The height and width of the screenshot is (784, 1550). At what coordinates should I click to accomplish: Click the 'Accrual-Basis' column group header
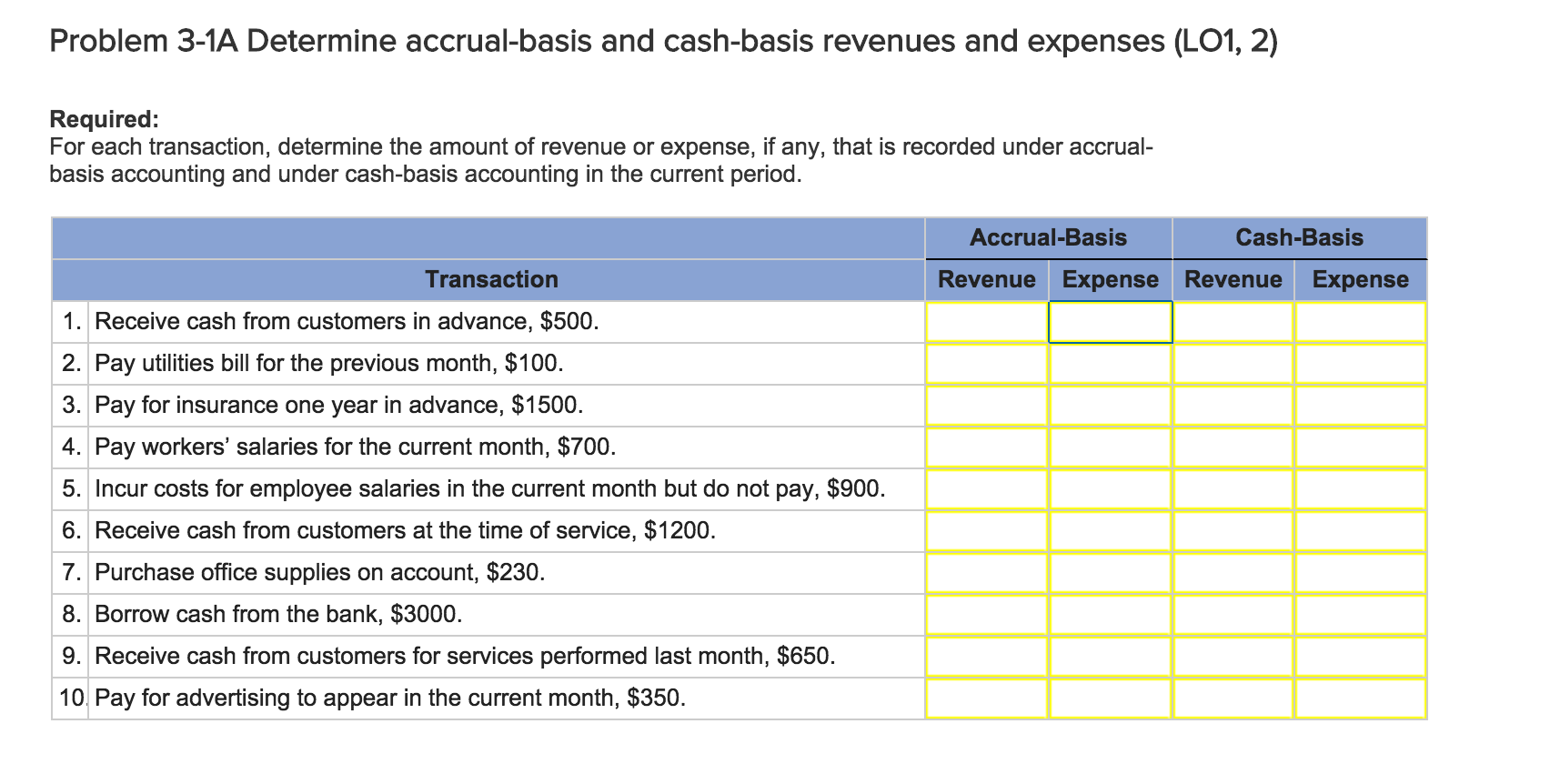pyautogui.click(x=1048, y=238)
